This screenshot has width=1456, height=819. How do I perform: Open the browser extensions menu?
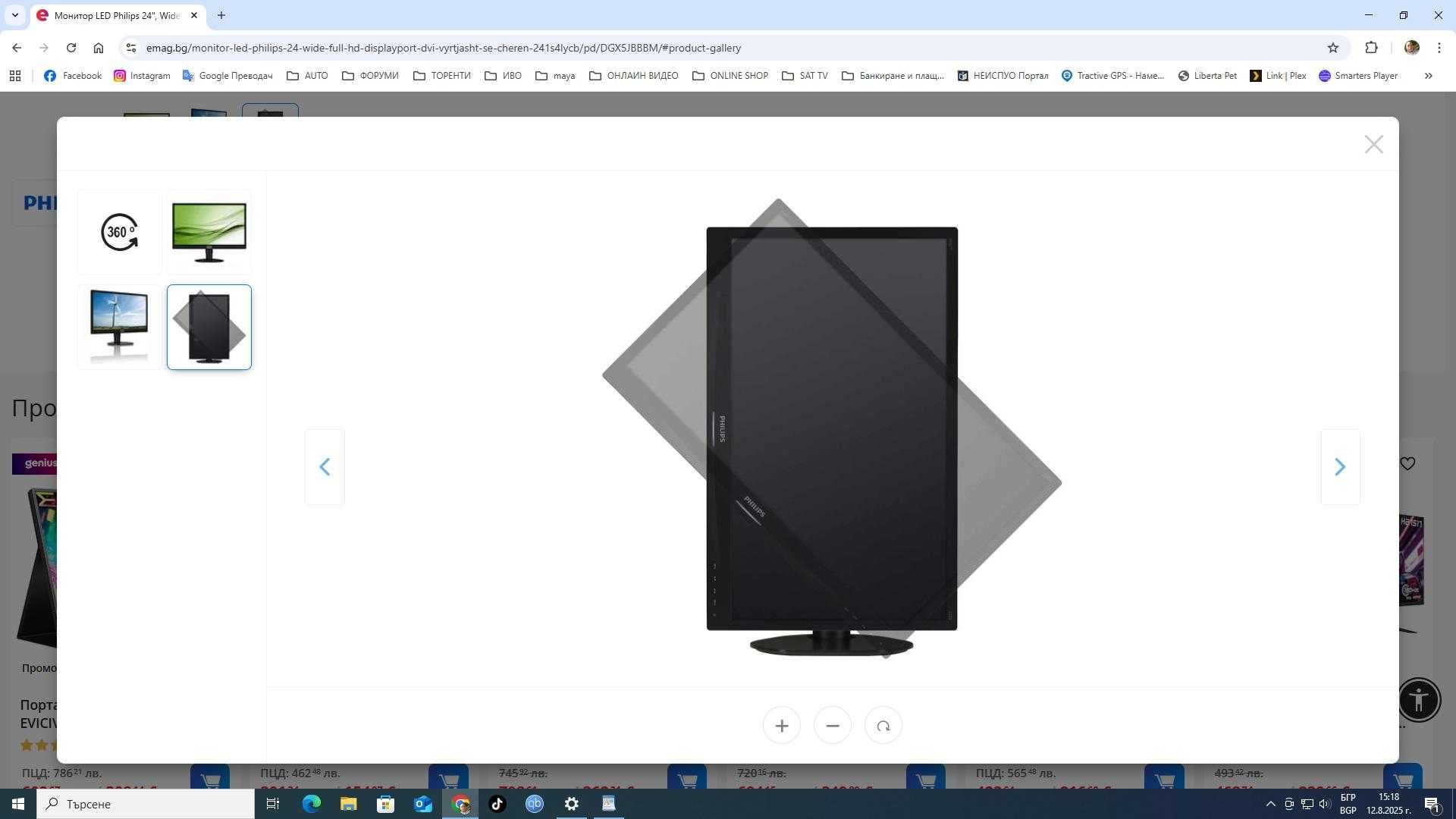[x=1371, y=48]
